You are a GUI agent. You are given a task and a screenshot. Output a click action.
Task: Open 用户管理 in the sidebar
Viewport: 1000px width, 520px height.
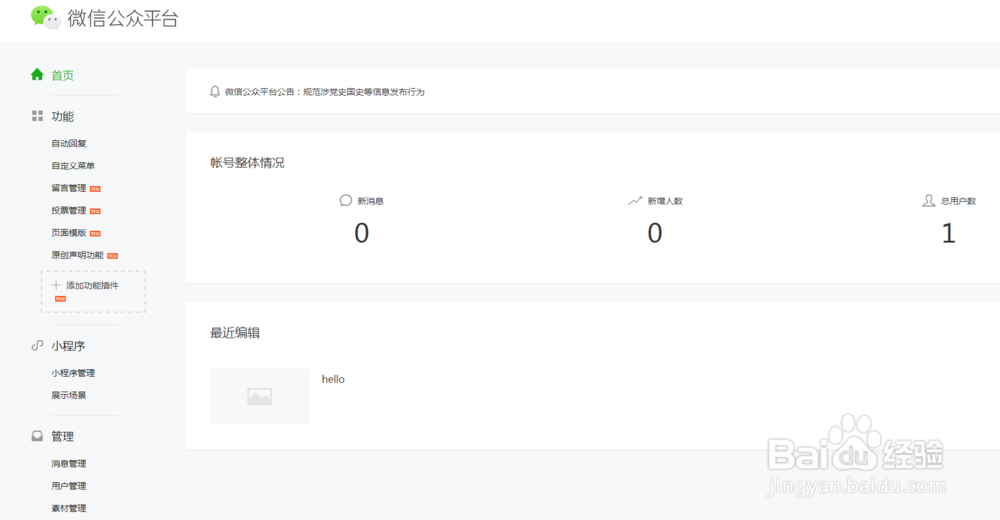(69, 486)
